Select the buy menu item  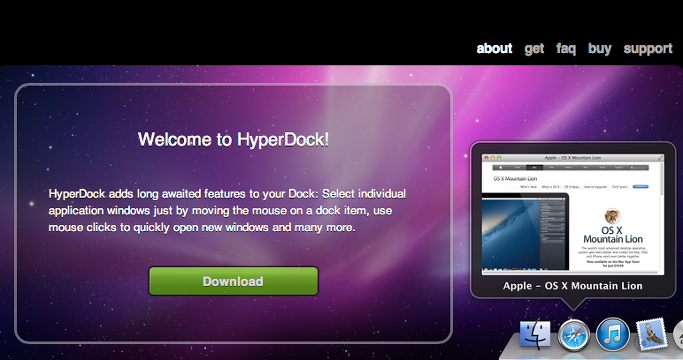click(x=600, y=49)
